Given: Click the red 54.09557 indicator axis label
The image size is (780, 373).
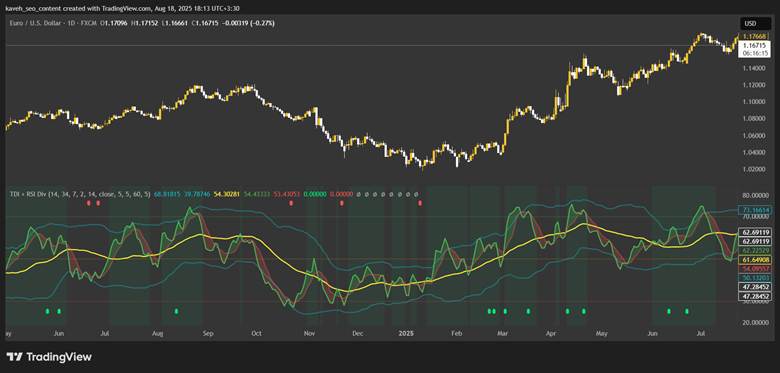Looking at the screenshot, I should (x=755, y=269).
